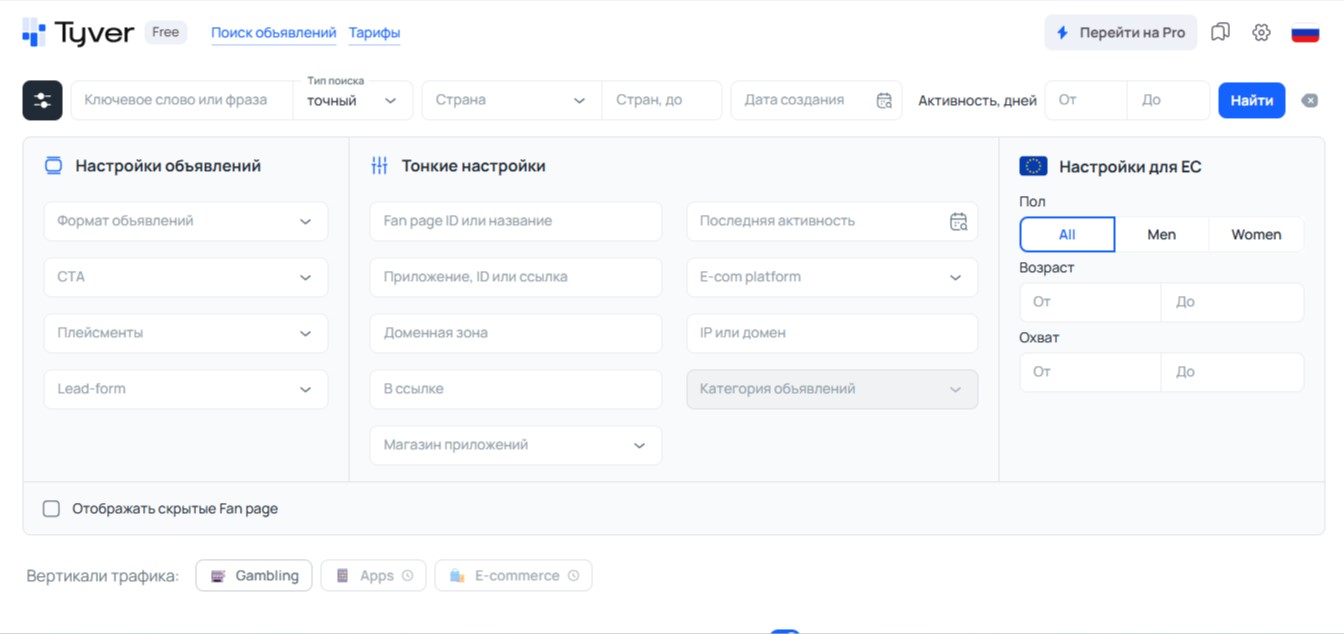Click the lightning bolt Pro icon

coord(1062,33)
